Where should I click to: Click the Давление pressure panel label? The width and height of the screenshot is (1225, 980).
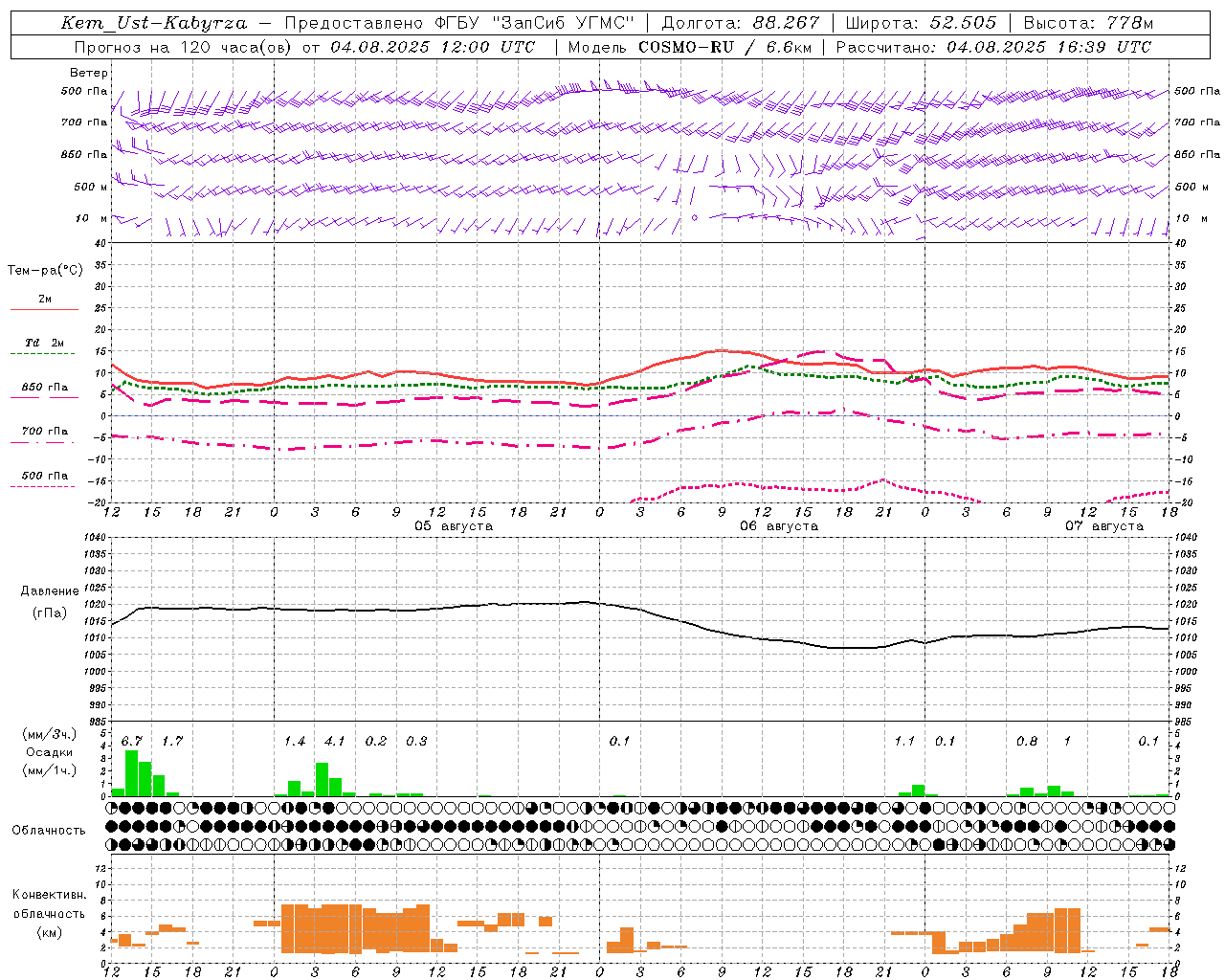click(x=50, y=591)
